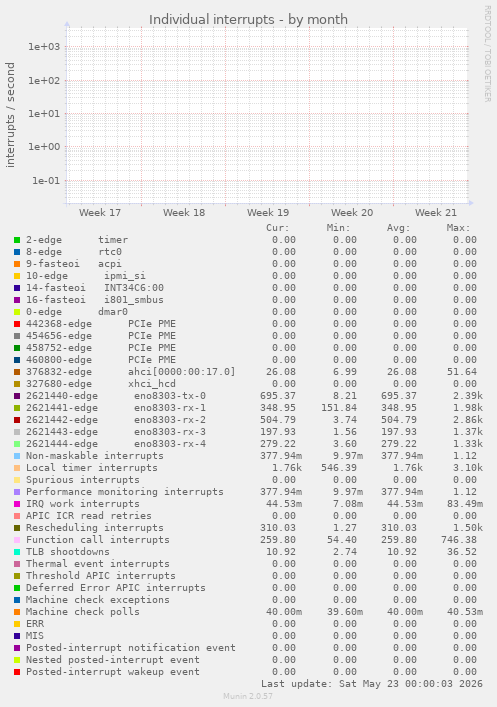Click the magenta swatch for IRQ work interrupts
Screen dimensions: 497x707
click(17, 504)
